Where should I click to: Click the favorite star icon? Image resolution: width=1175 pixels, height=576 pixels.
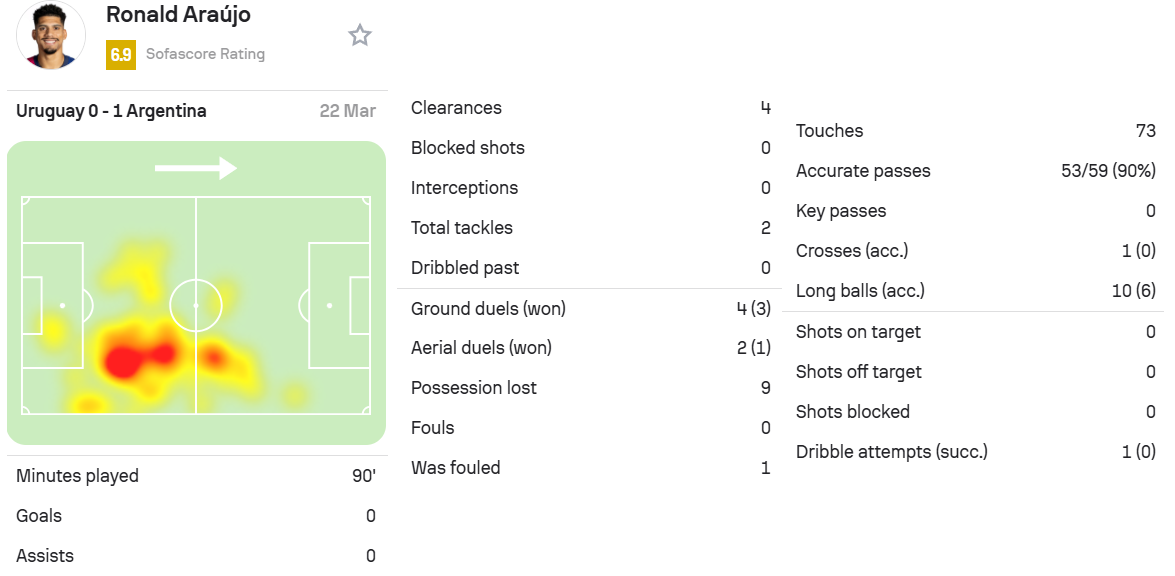(360, 35)
